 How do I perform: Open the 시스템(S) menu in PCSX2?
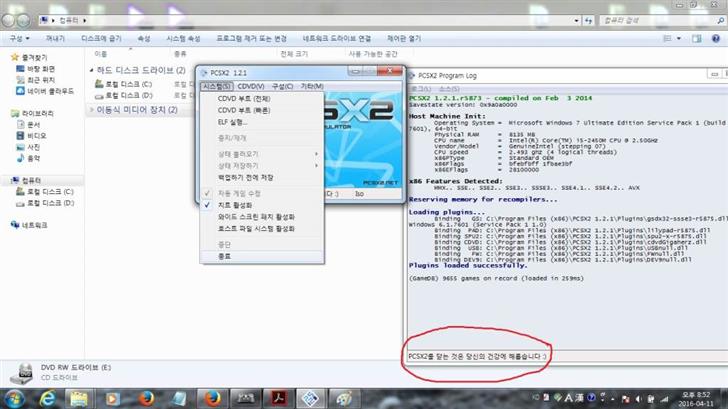216,86
